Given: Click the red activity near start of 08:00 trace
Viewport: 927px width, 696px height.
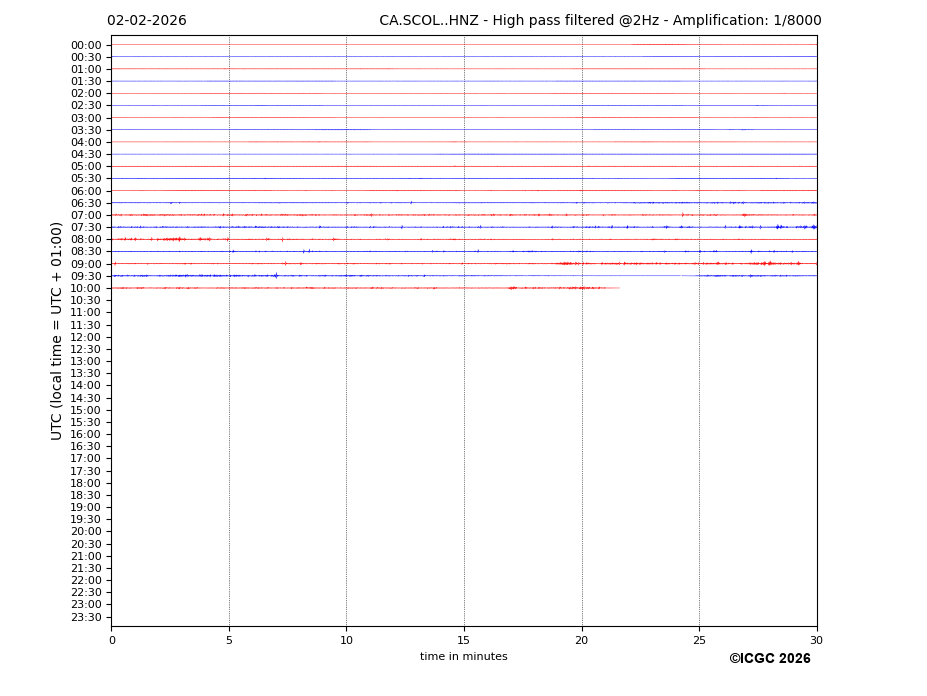Looking at the screenshot, I should tap(172, 239).
